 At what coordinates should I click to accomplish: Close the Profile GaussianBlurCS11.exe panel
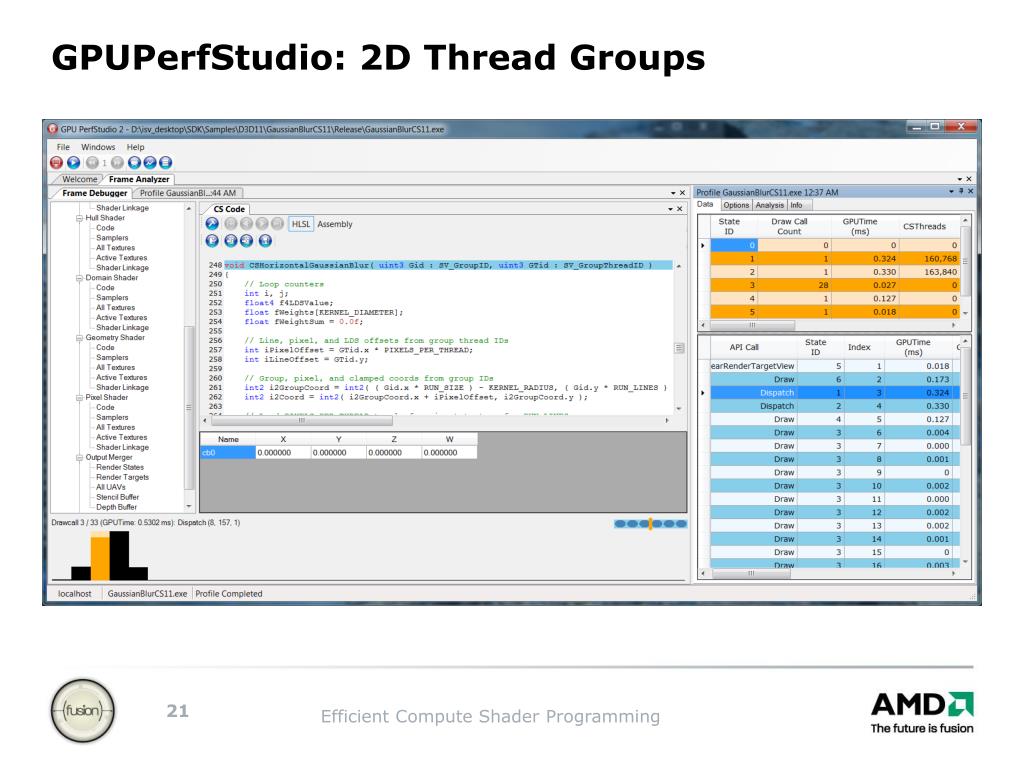(970, 191)
